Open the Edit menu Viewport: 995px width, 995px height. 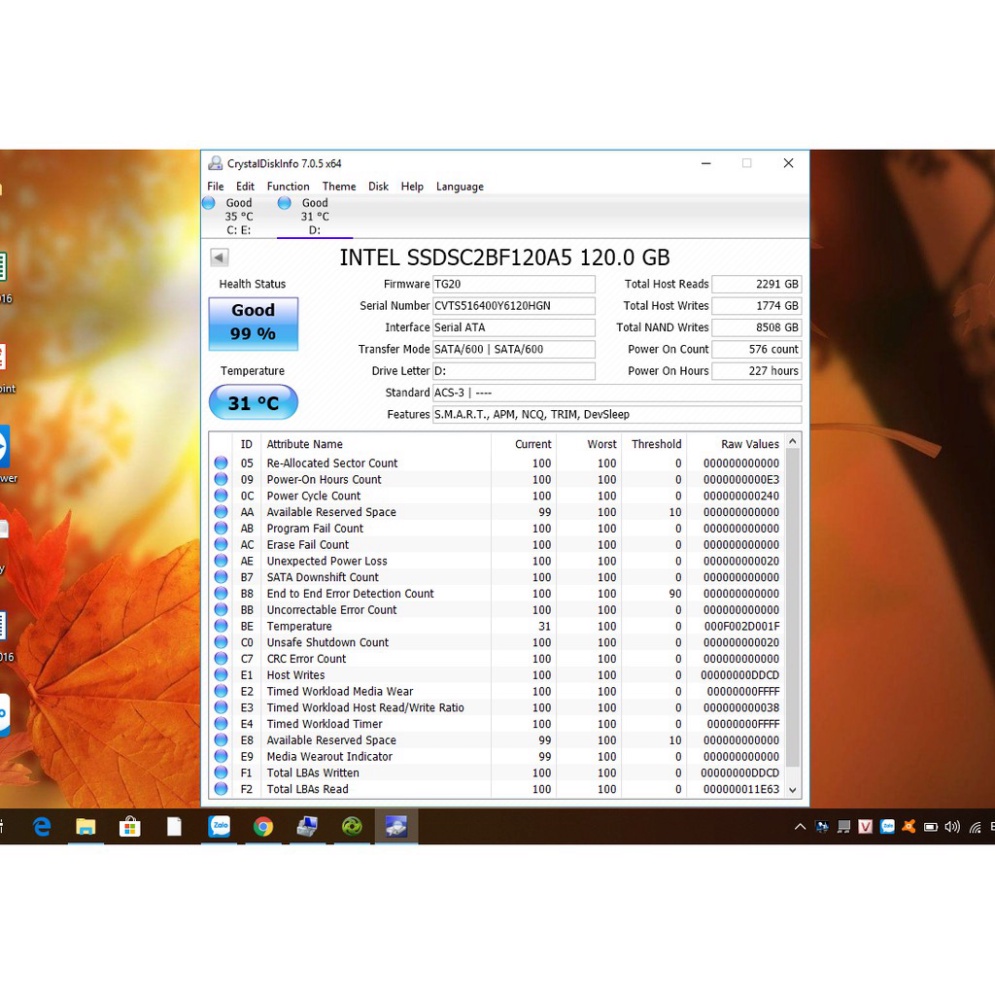click(245, 187)
